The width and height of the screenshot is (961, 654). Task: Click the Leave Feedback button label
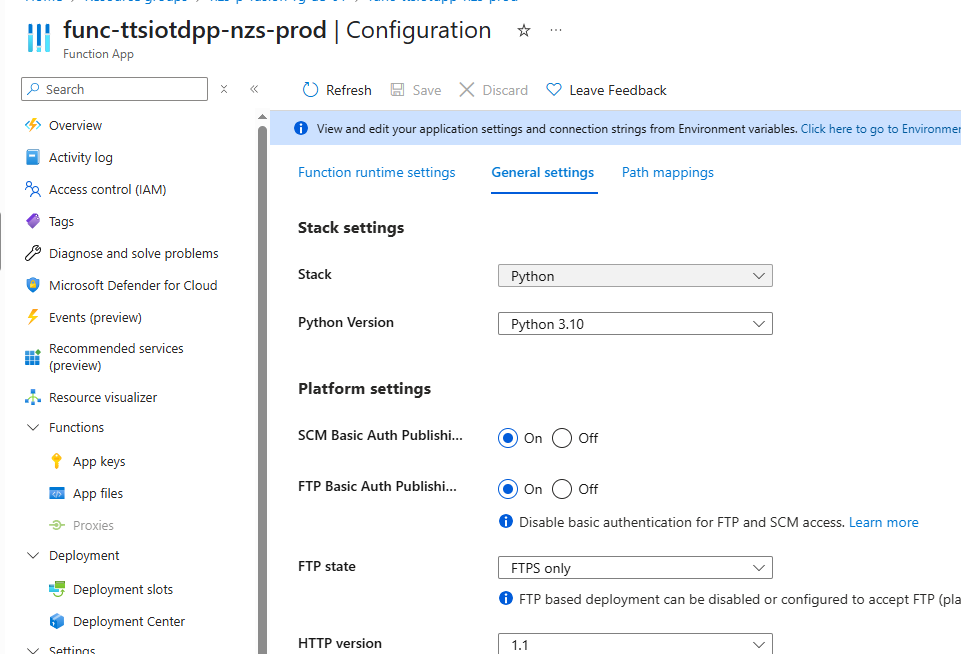(618, 90)
